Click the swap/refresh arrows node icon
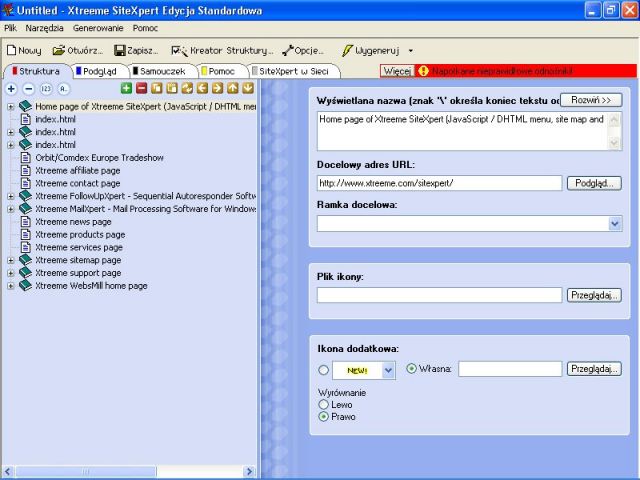The width and height of the screenshot is (640, 480). [187, 88]
